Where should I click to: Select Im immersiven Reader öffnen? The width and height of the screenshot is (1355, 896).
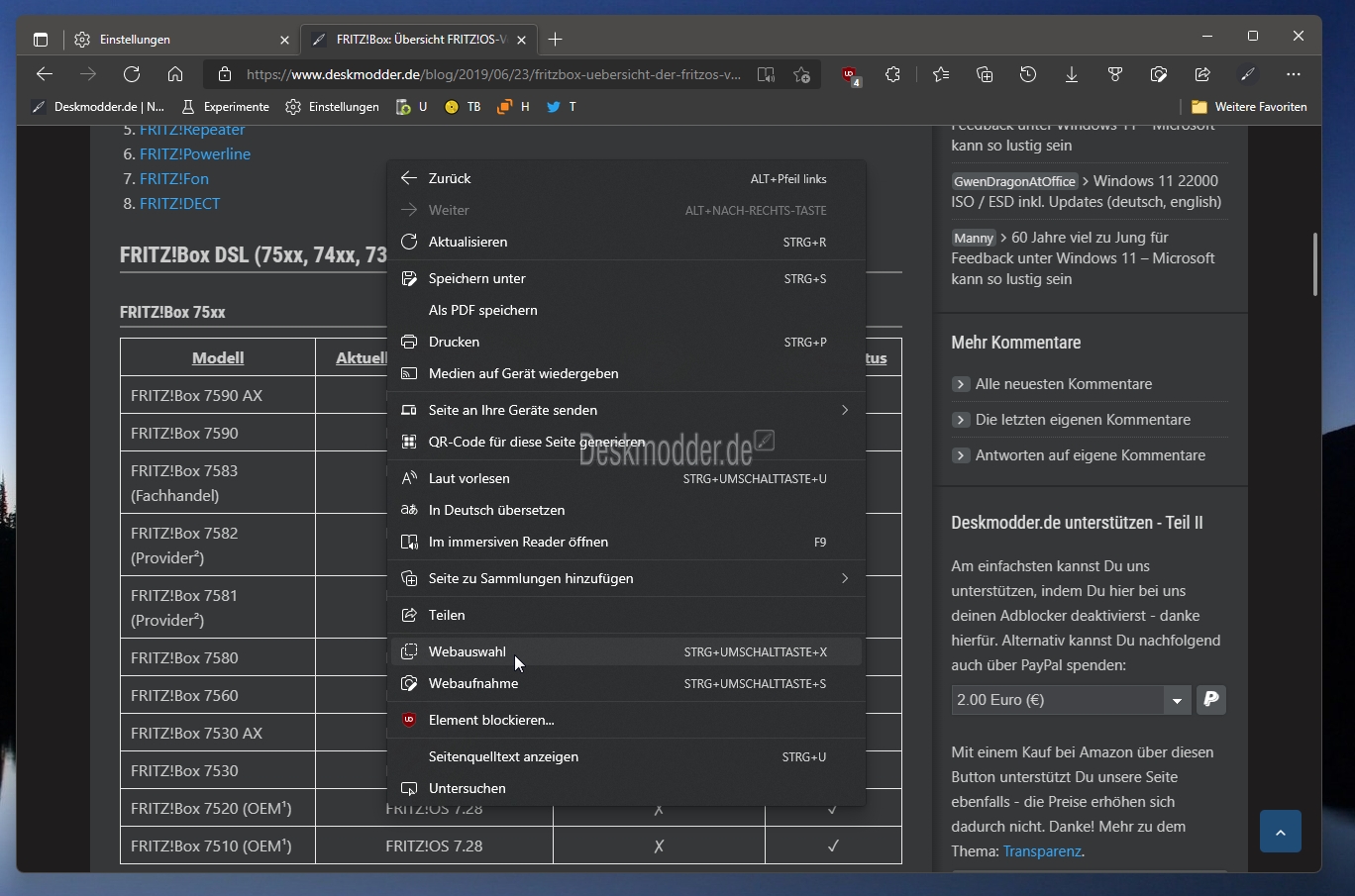pos(626,542)
